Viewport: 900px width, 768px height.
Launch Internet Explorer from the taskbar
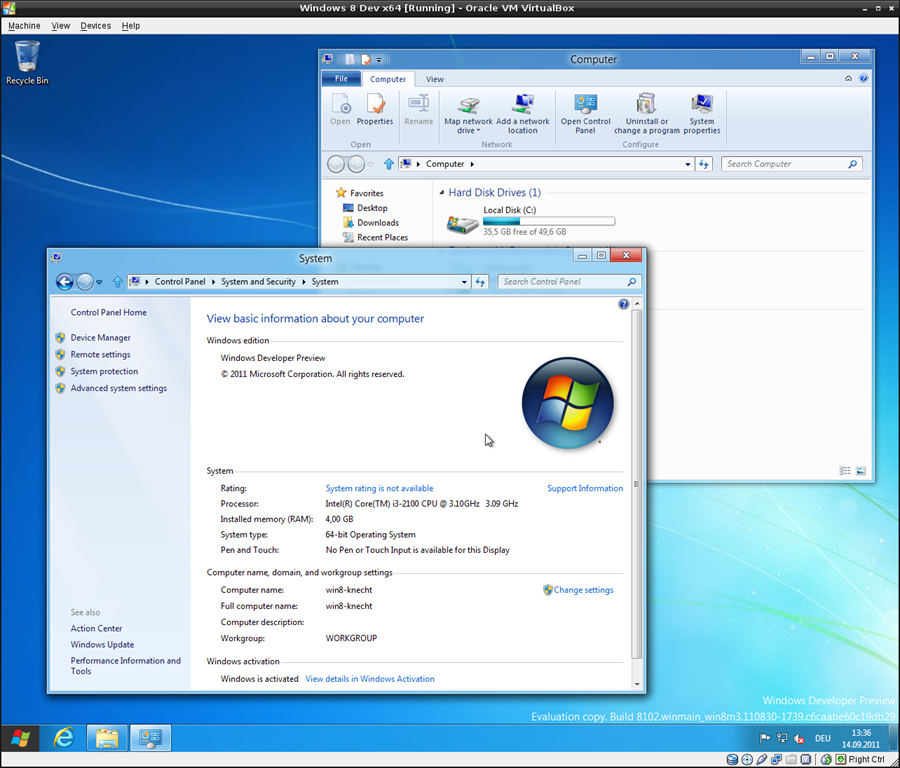click(63, 738)
